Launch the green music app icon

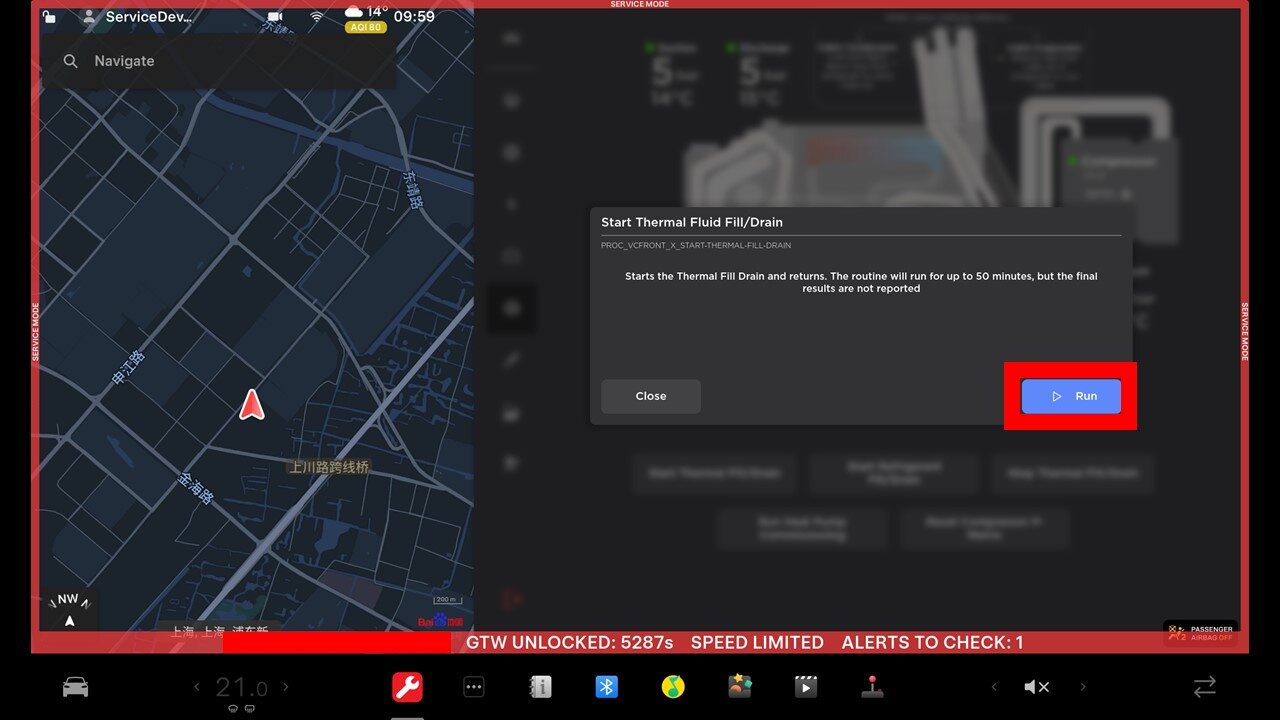click(x=672, y=687)
